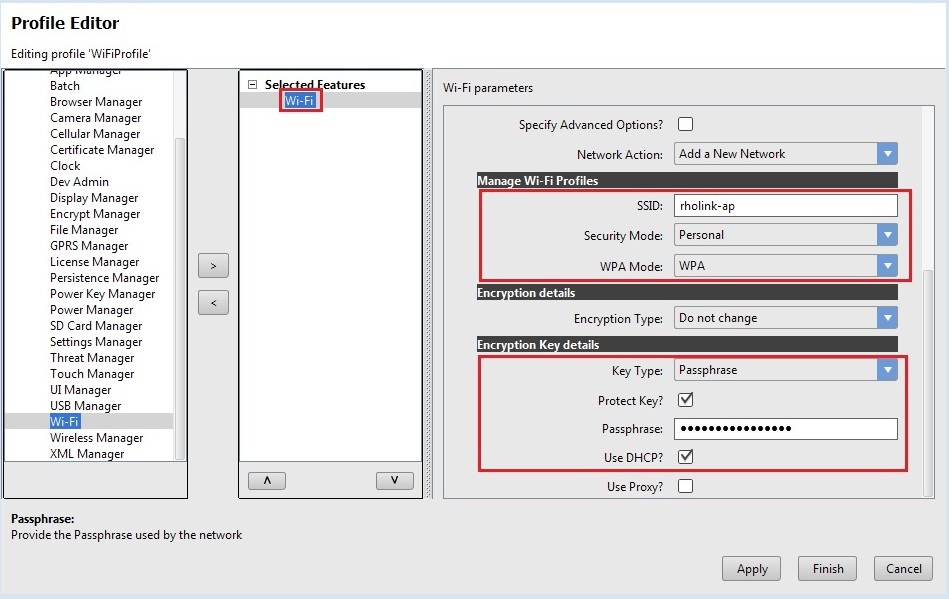Move selected feature down with V button

coord(394,480)
